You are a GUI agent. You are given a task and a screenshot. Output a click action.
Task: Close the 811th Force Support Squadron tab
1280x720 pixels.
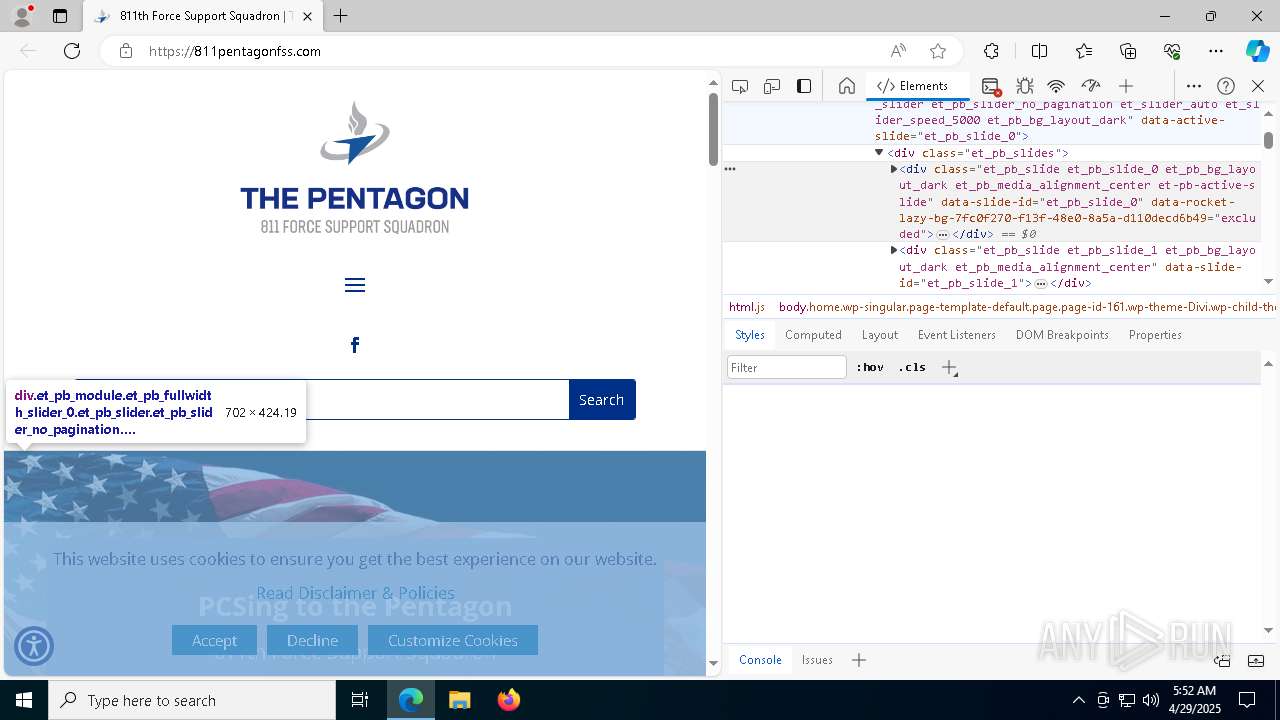307,16
